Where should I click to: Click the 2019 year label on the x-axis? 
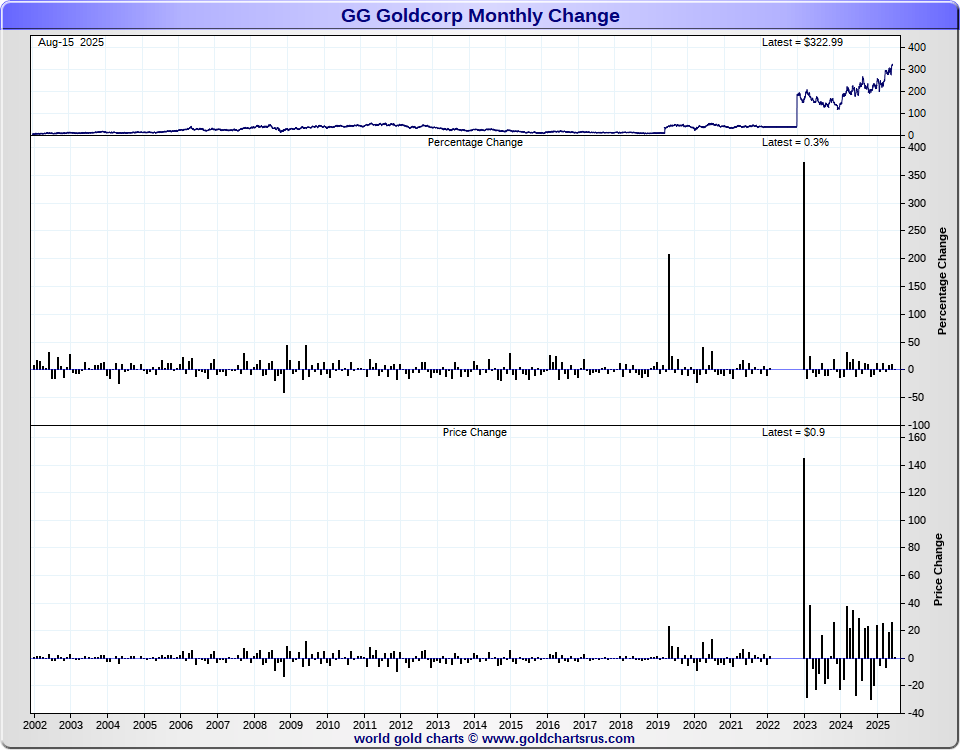coord(657,726)
